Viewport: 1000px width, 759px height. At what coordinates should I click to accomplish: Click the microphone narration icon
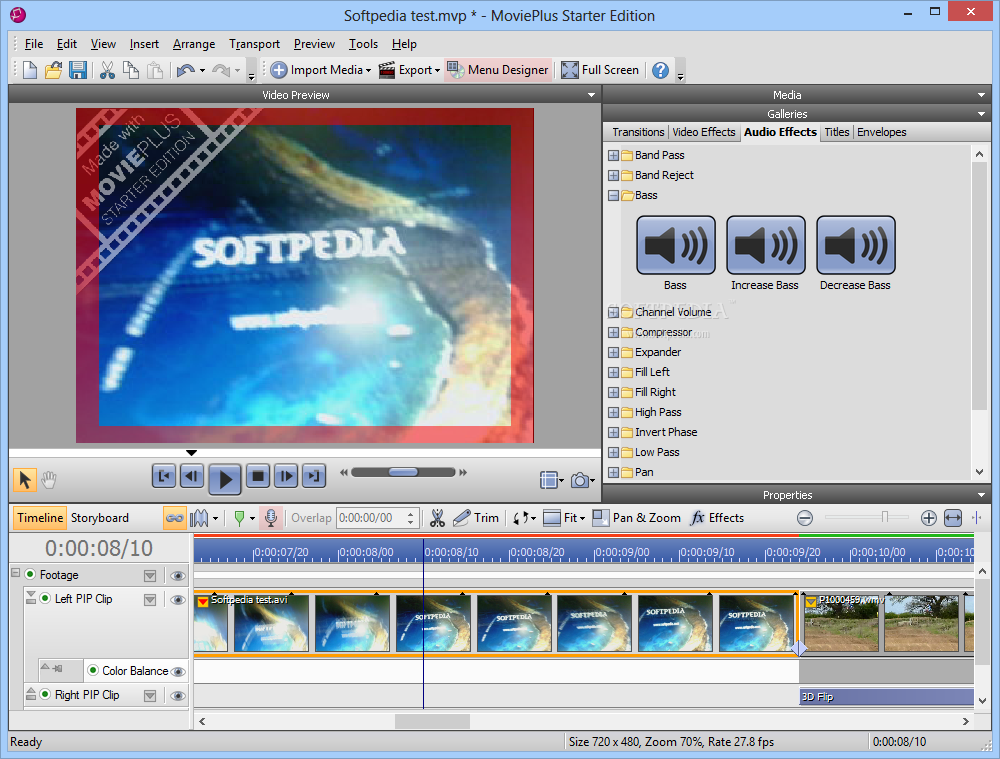pyautogui.click(x=271, y=518)
